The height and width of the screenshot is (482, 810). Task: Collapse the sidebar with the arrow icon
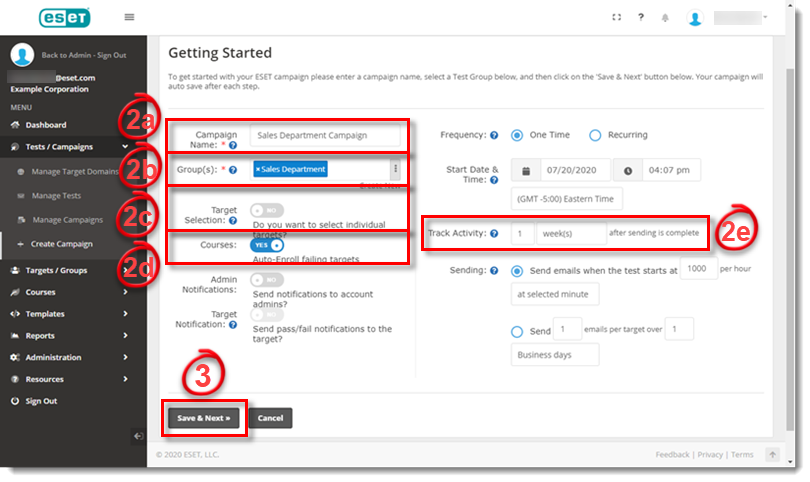tap(137, 435)
